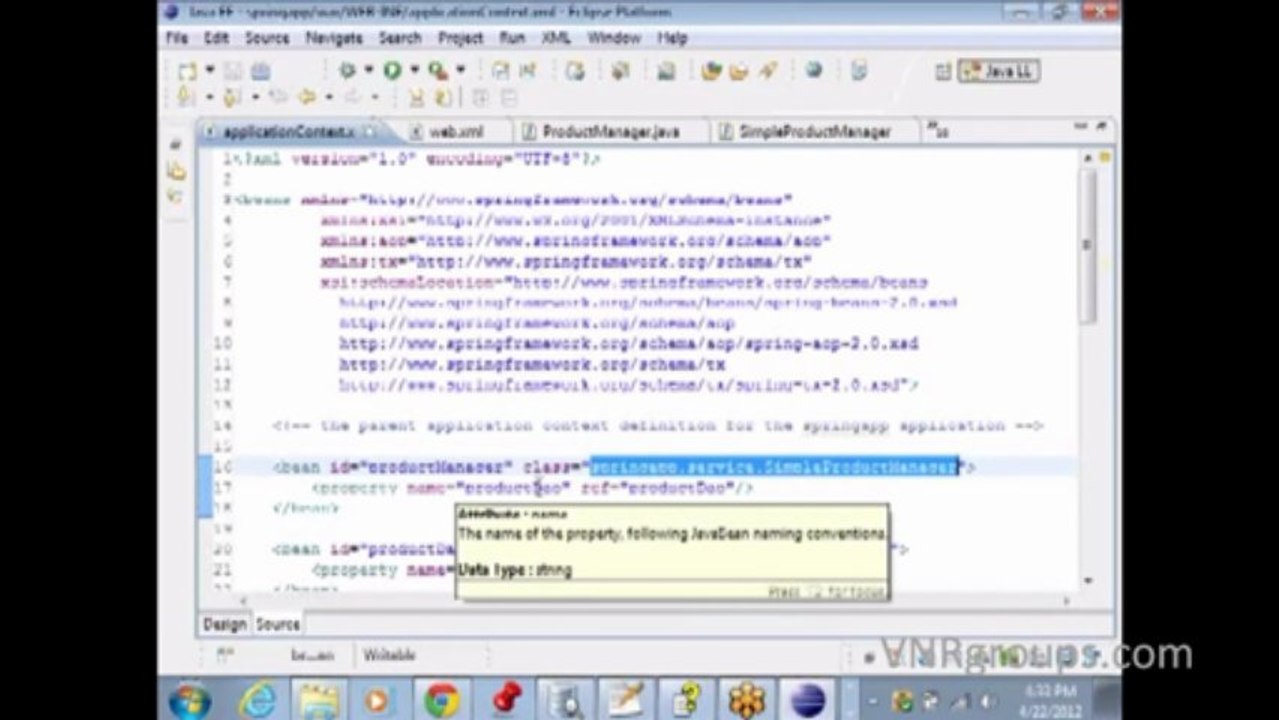Switch to the Design editor page

[225, 624]
